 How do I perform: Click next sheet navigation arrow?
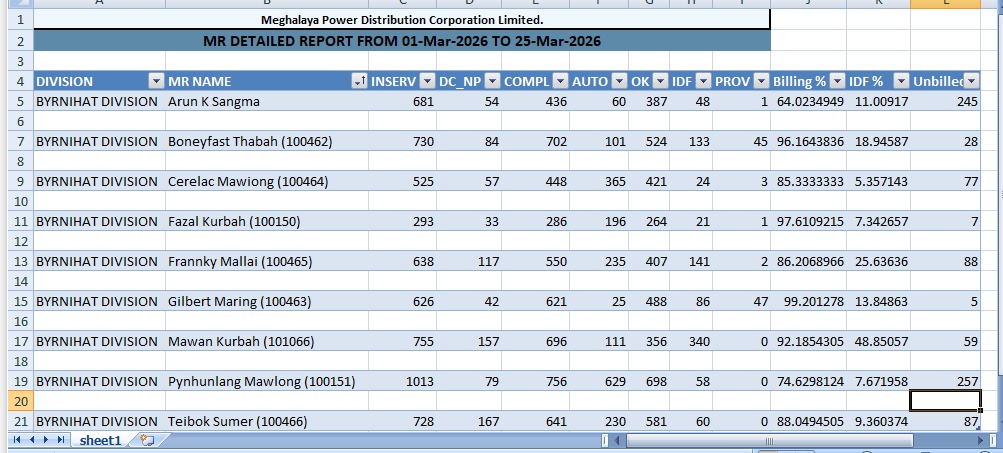pos(45,440)
